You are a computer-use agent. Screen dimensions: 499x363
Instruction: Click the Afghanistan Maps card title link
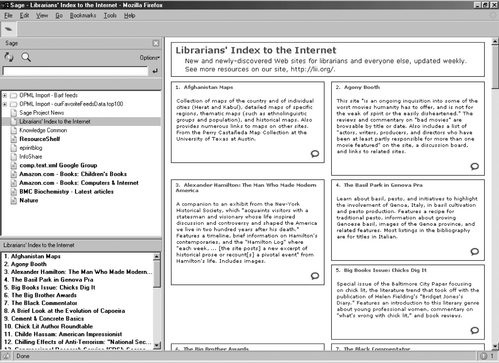click(208, 87)
